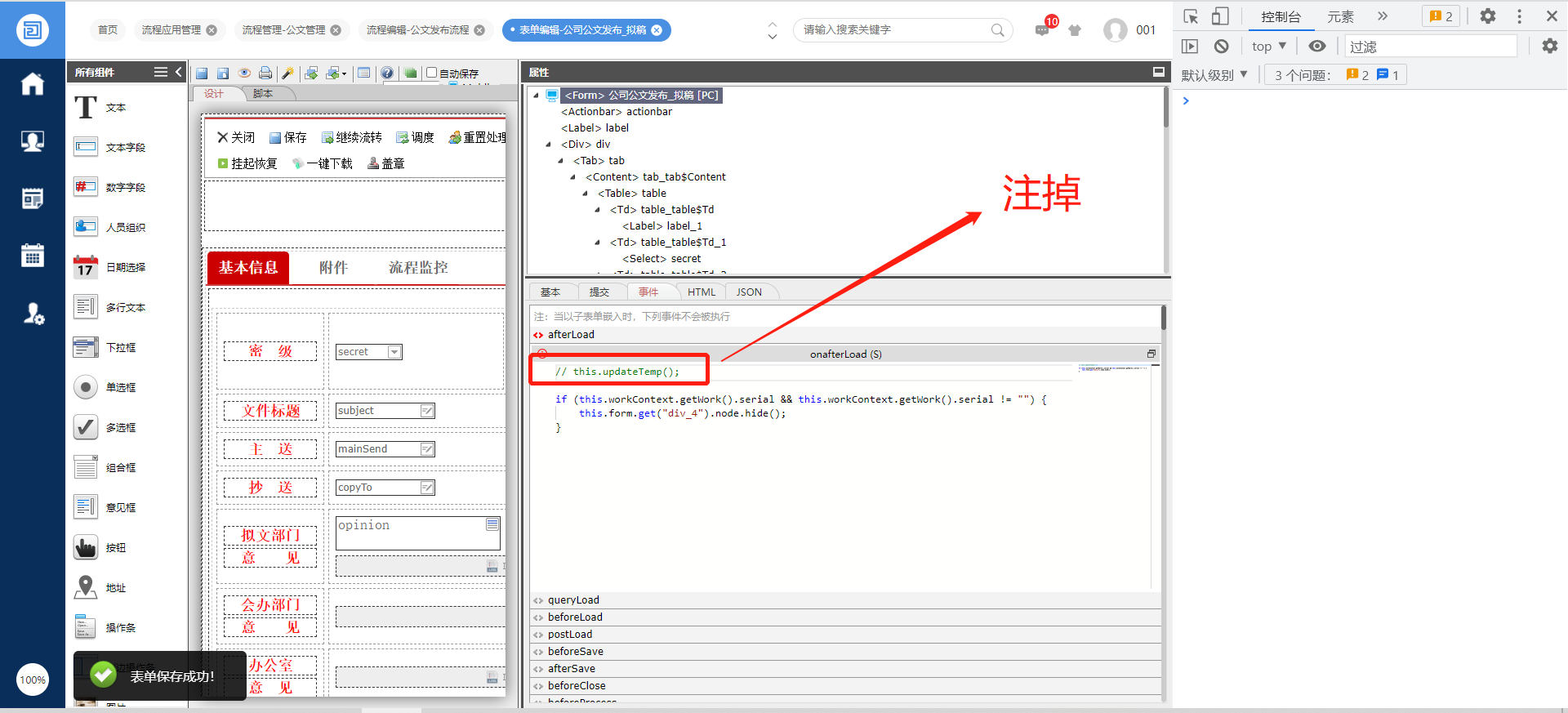Screen dimensions: 1568x713
Task: Toggle the console sidebar panel button
Action: 1190,47
